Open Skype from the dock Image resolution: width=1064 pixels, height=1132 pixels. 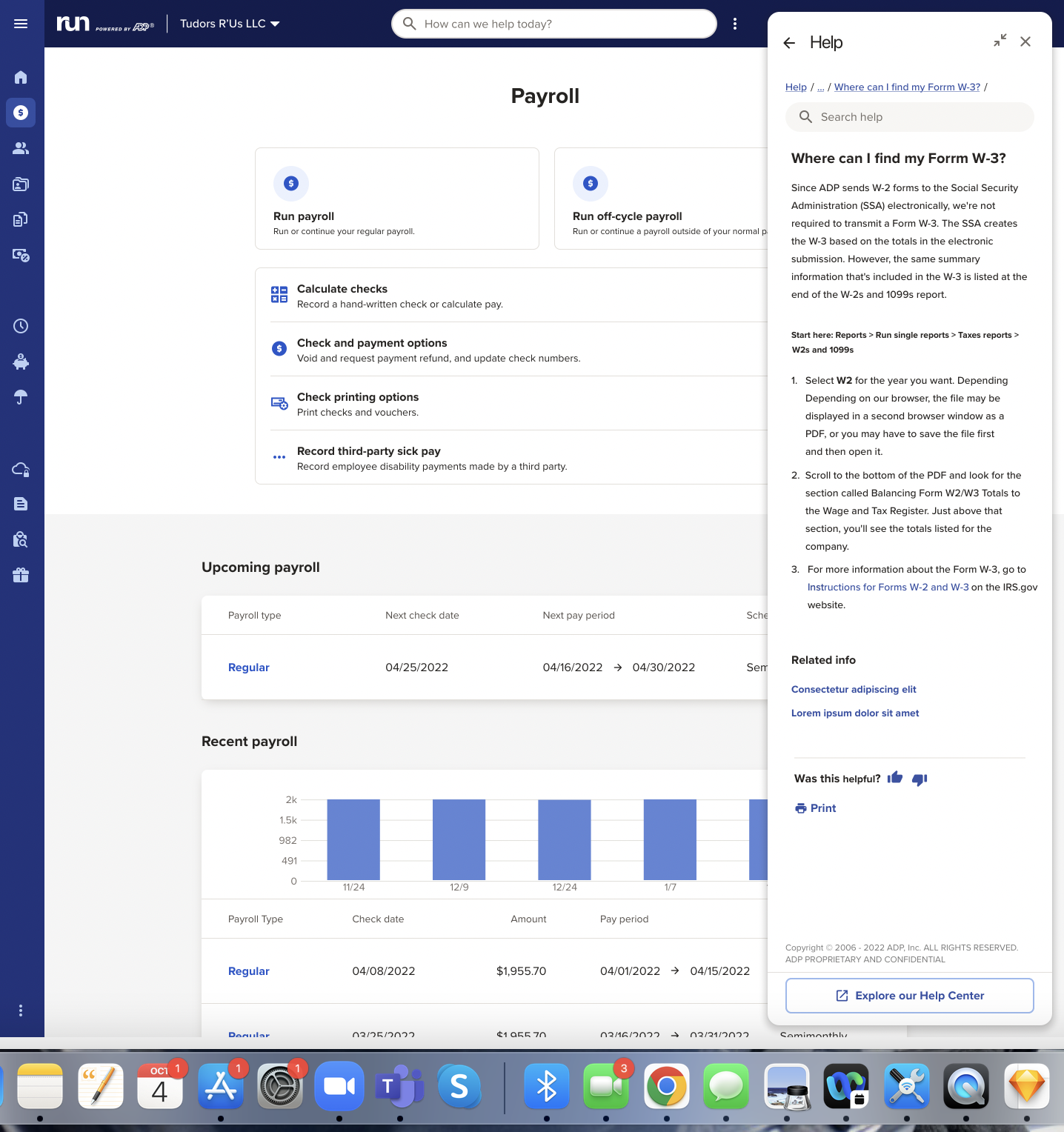459,1086
